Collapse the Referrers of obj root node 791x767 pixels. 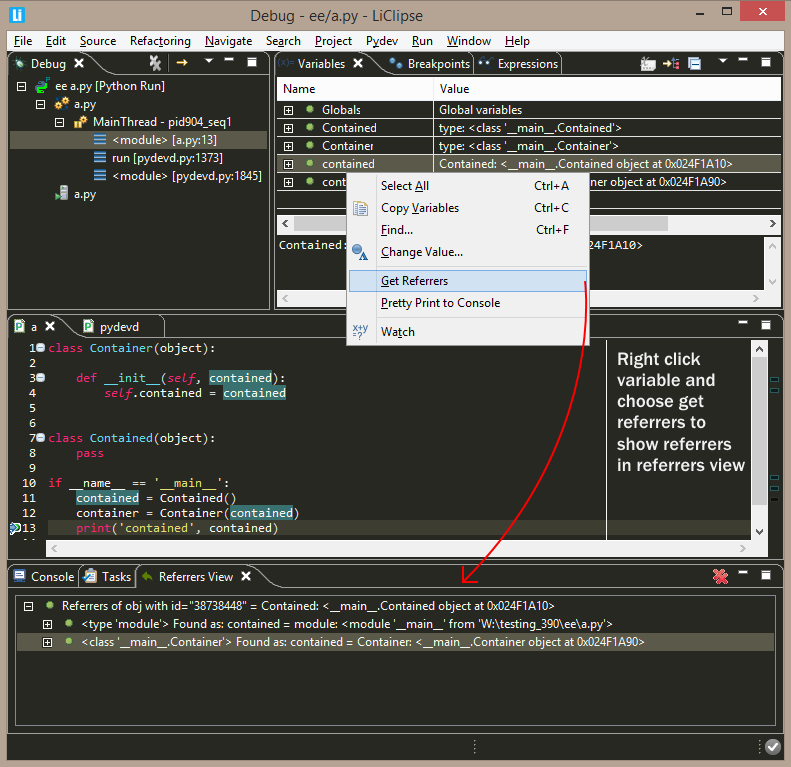coord(28,607)
